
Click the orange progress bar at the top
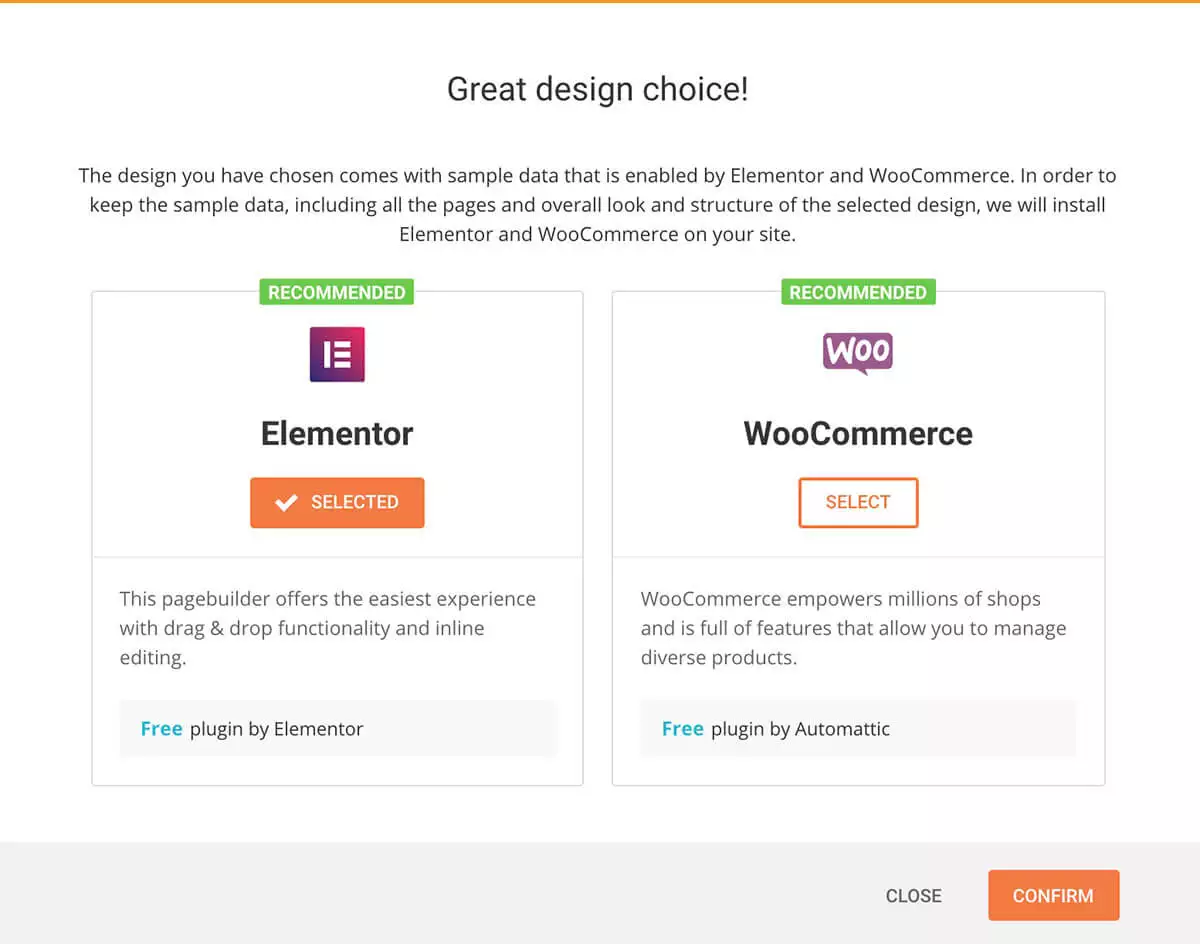click(x=600, y=2)
